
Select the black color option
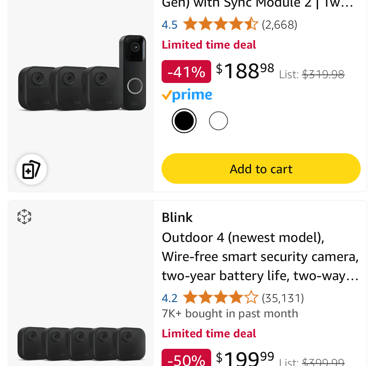click(x=184, y=121)
